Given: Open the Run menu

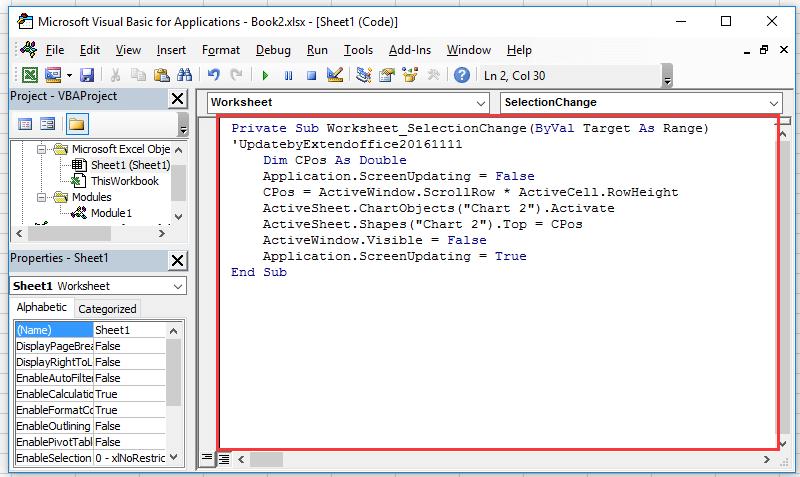Looking at the screenshot, I should 317,50.
